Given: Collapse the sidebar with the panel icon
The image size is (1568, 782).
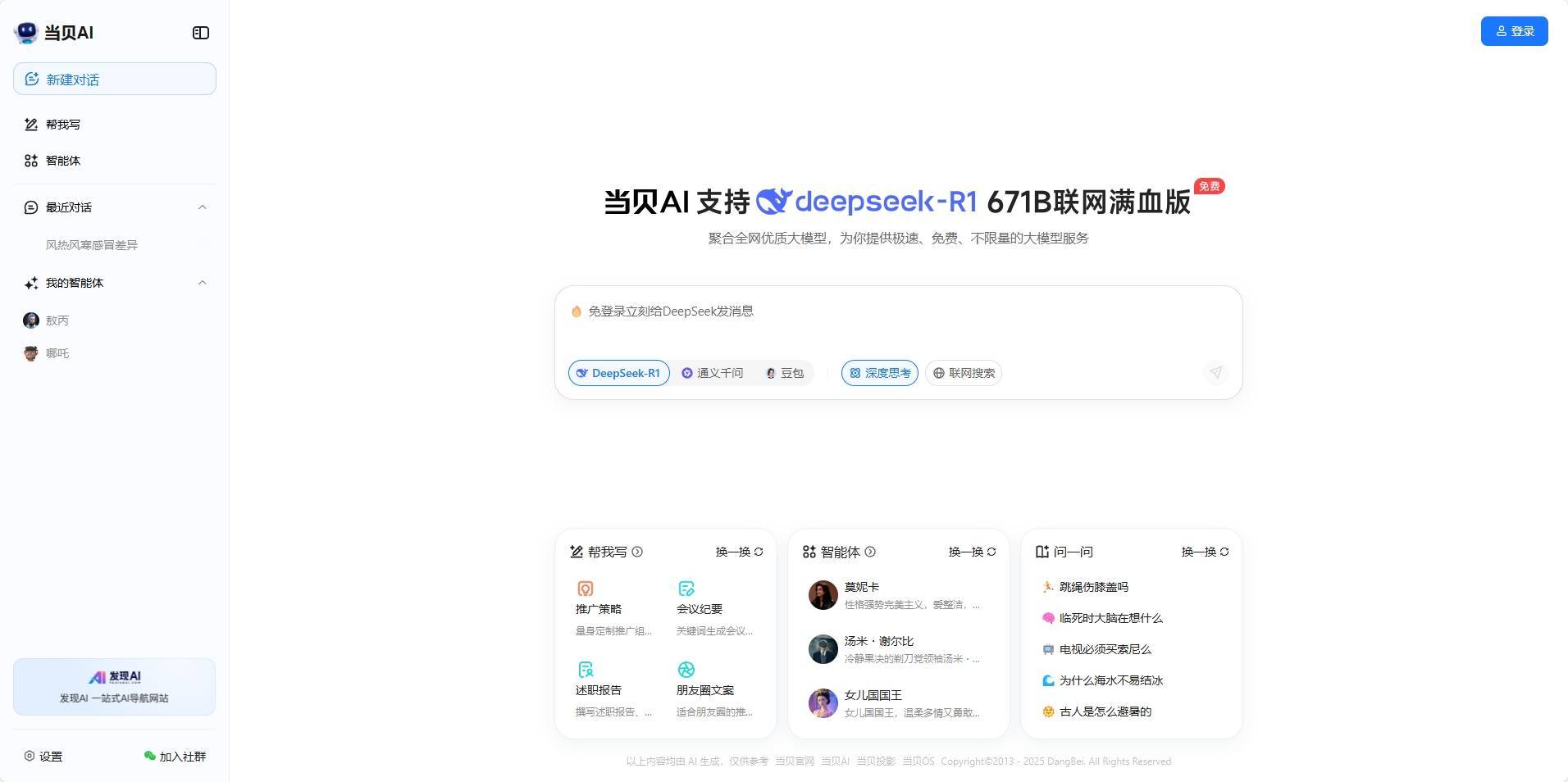Looking at the screenshot, I should (201, 33).
